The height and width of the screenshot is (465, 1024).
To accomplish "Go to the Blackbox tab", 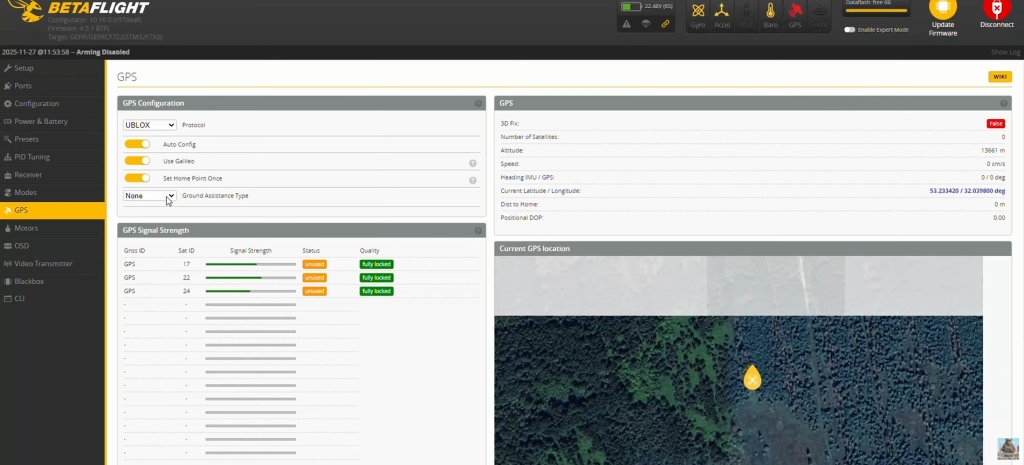I will point(28,281).
